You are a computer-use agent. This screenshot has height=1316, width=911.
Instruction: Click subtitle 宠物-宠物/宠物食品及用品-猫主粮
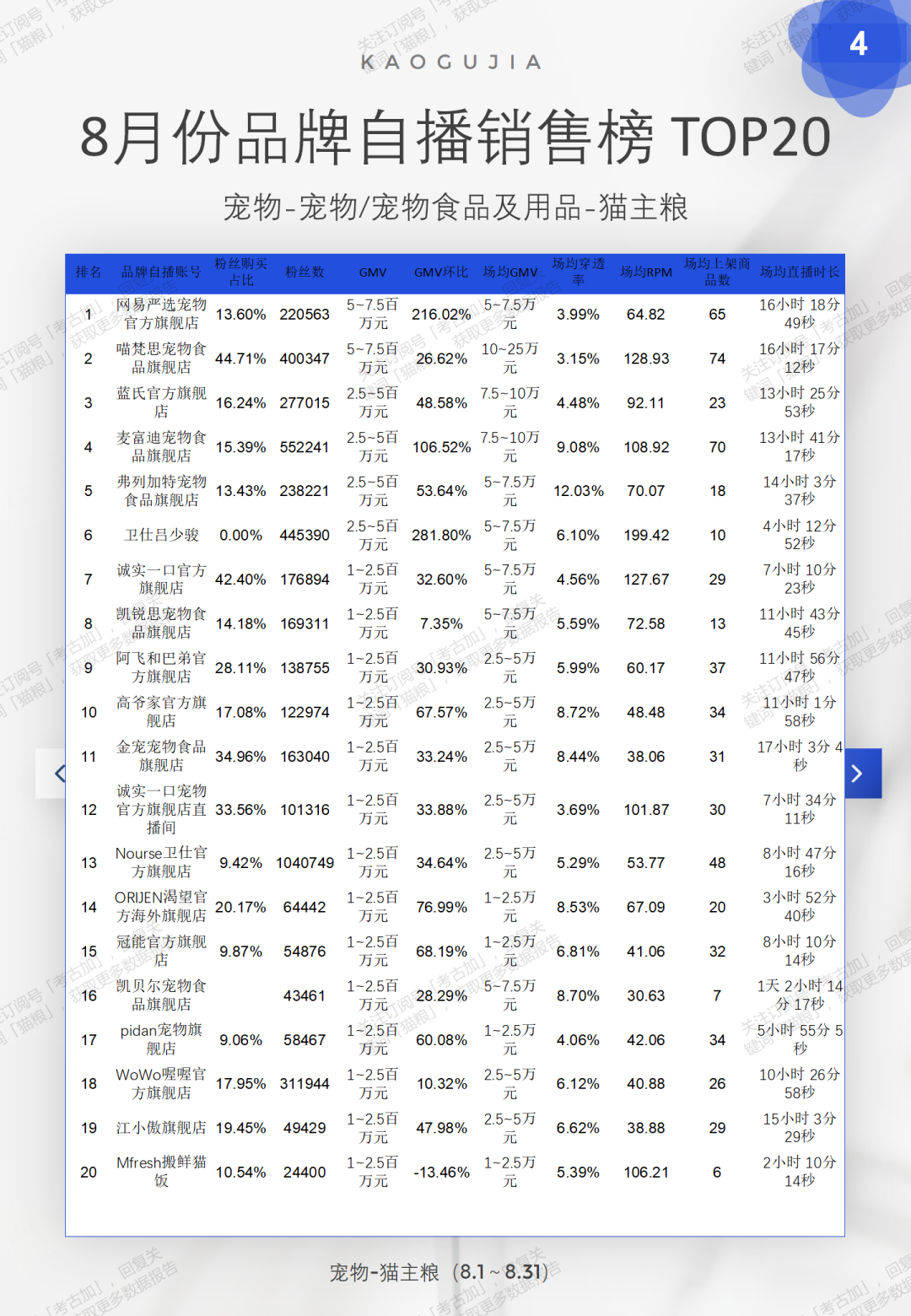point(455,208)
